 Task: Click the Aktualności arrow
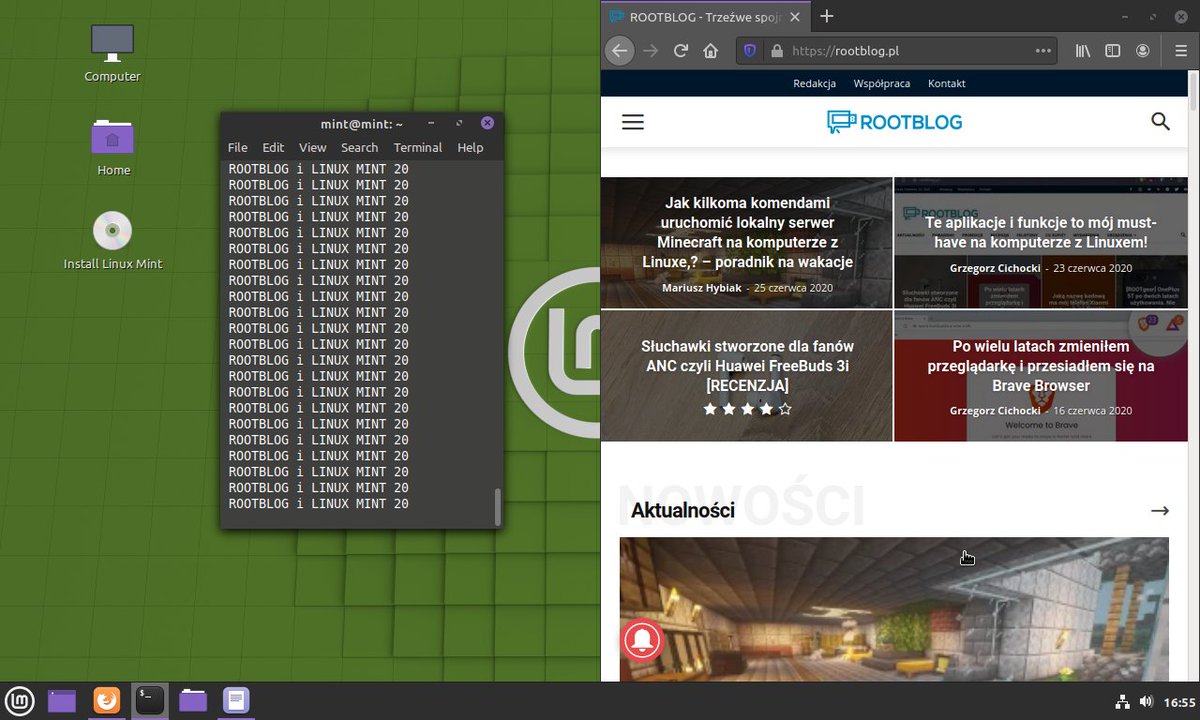(x=1159, y=511)
